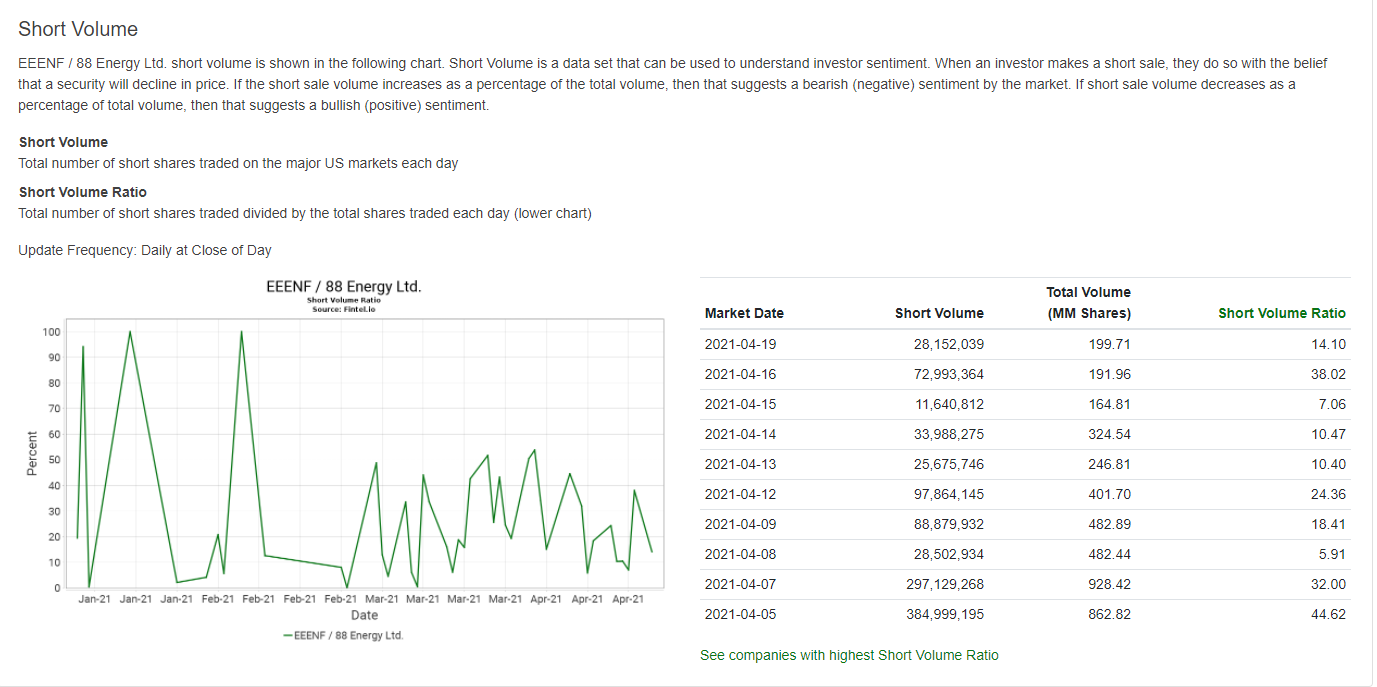Highlight the short volume ratio 10.40
The width and height of the screenshot is (1377, 687).
pos(1328,464)
